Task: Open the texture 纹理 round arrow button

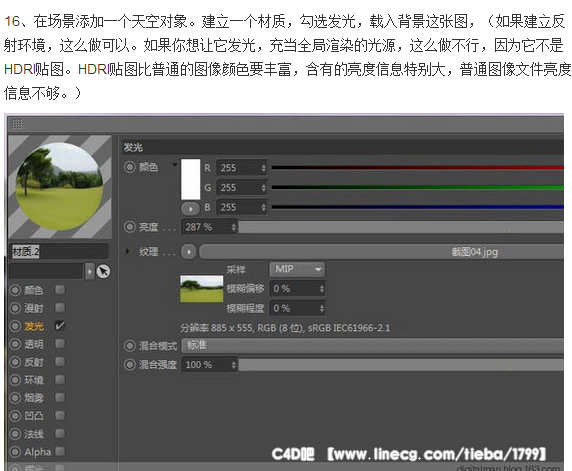Action: (189, 252)
